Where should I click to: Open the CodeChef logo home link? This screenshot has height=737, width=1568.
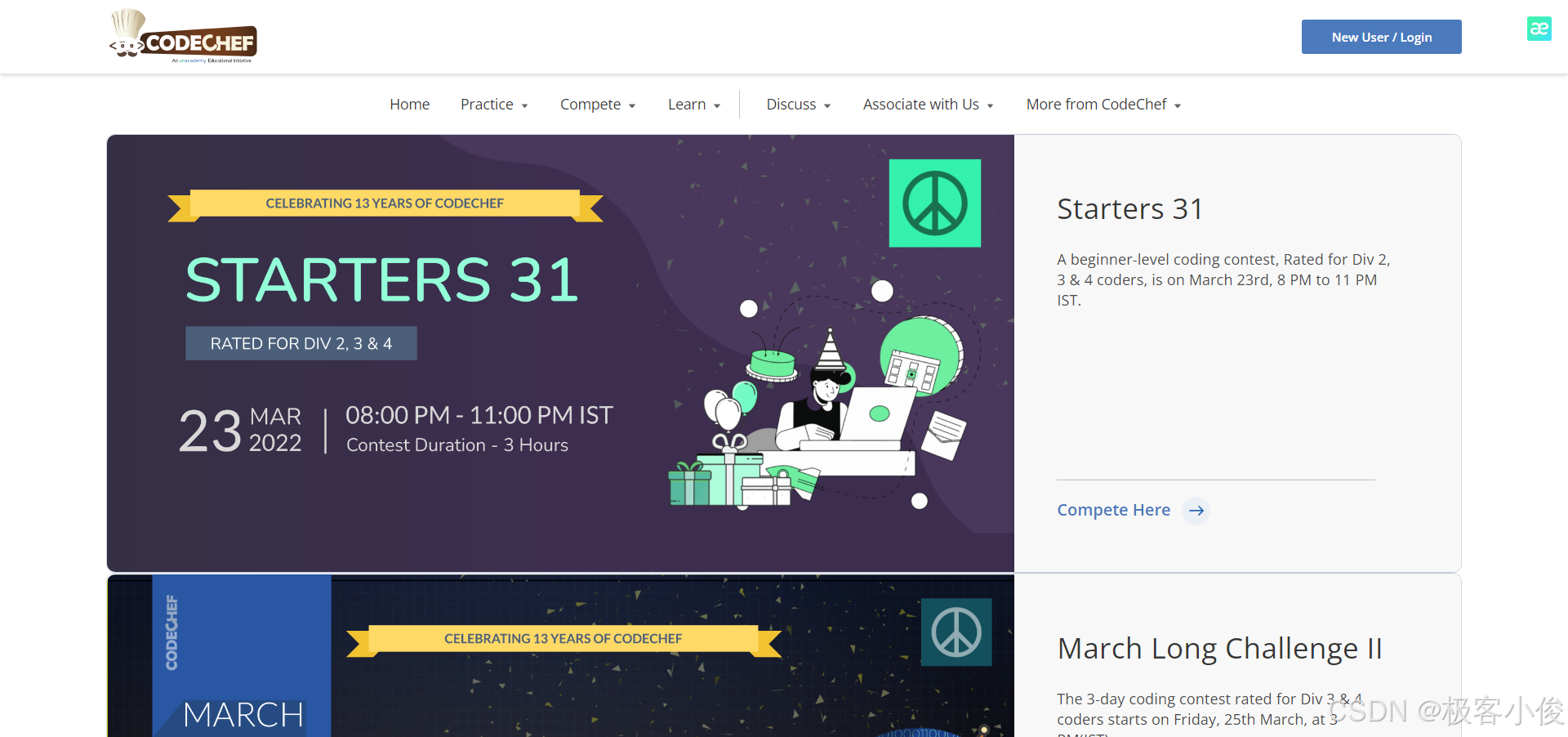(183, 36)
